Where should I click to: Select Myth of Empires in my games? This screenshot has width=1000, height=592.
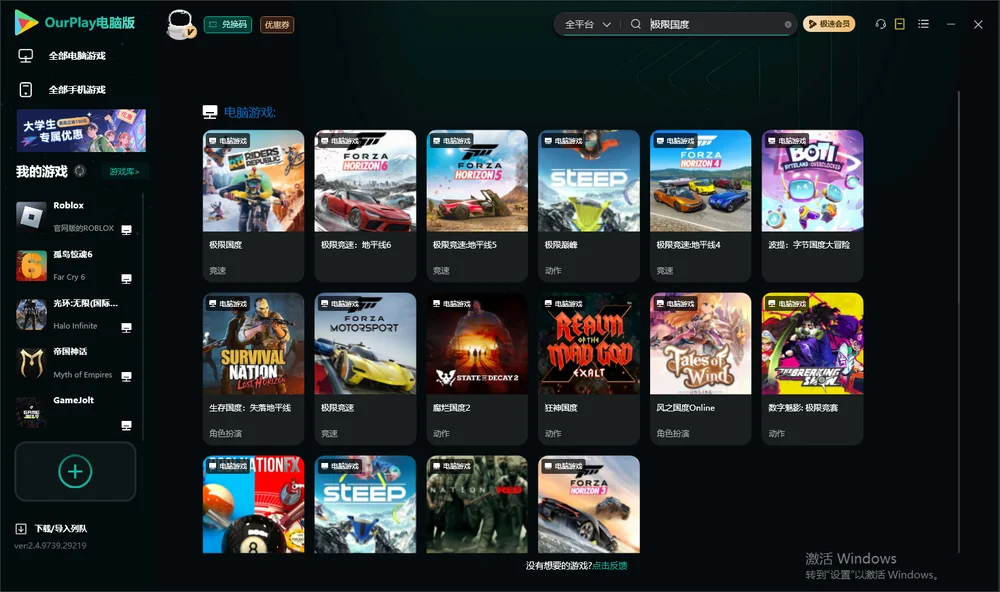coord(75,363)
